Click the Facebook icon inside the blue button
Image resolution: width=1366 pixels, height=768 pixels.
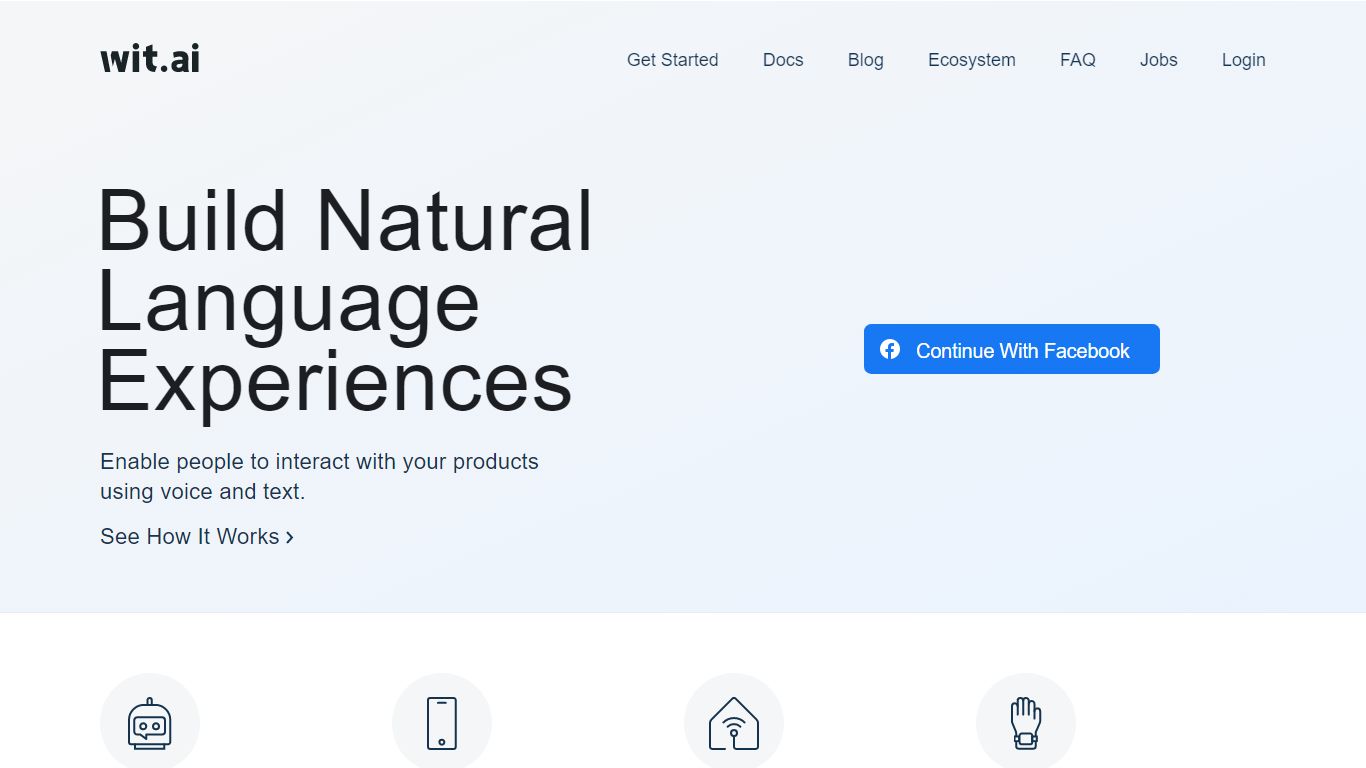point(891,349)
